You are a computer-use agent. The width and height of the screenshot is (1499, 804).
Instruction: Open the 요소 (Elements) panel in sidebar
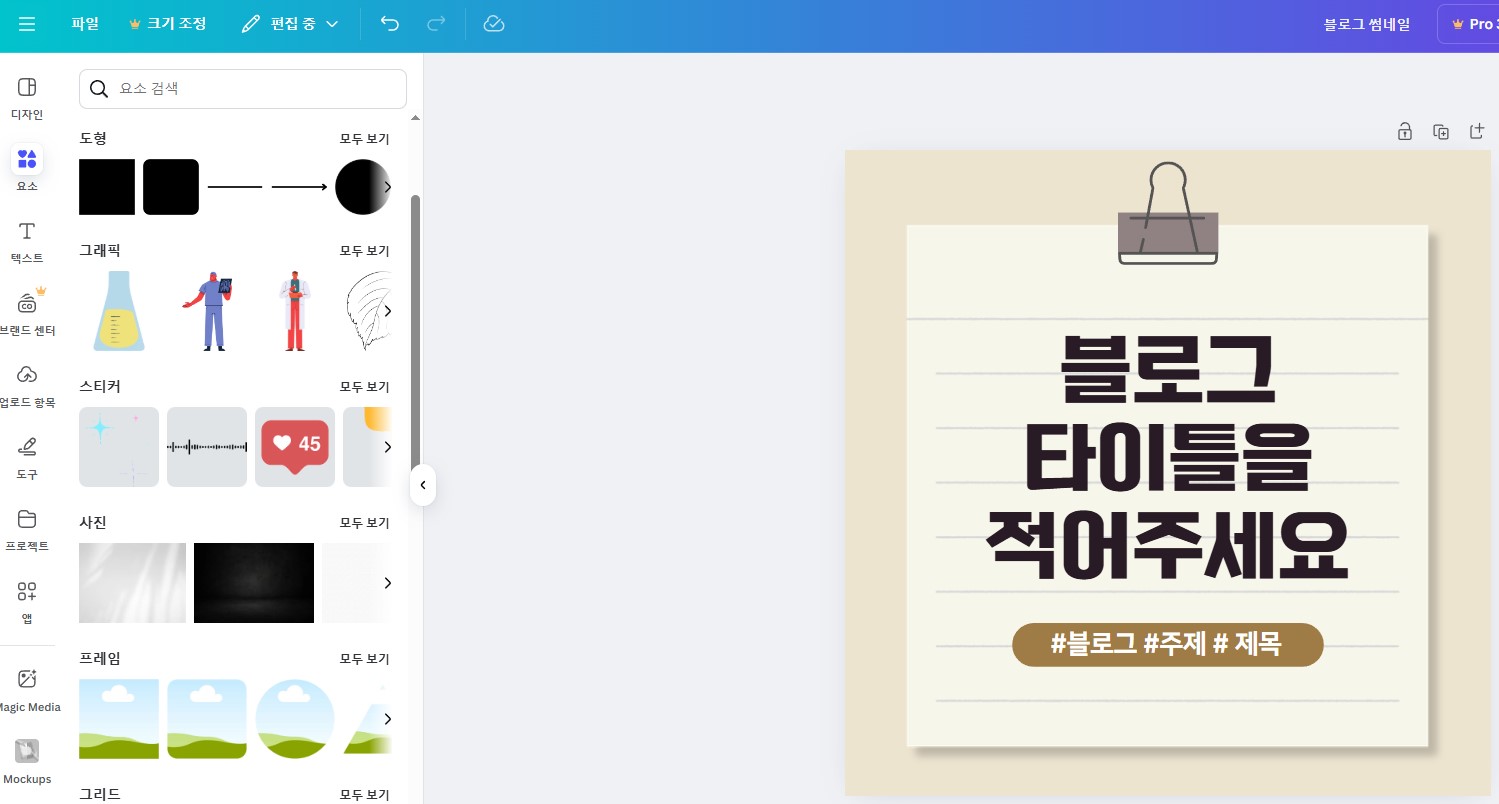(x=27, y=168)
